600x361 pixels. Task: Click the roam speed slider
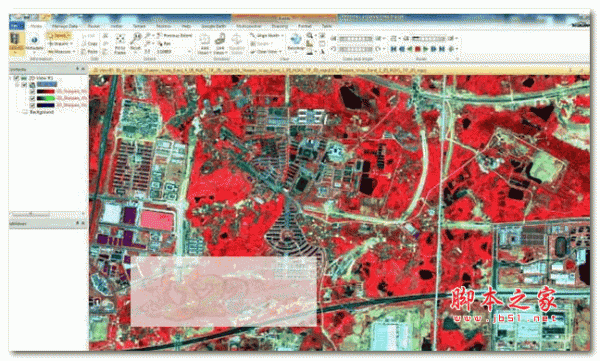tap(428, 39)
